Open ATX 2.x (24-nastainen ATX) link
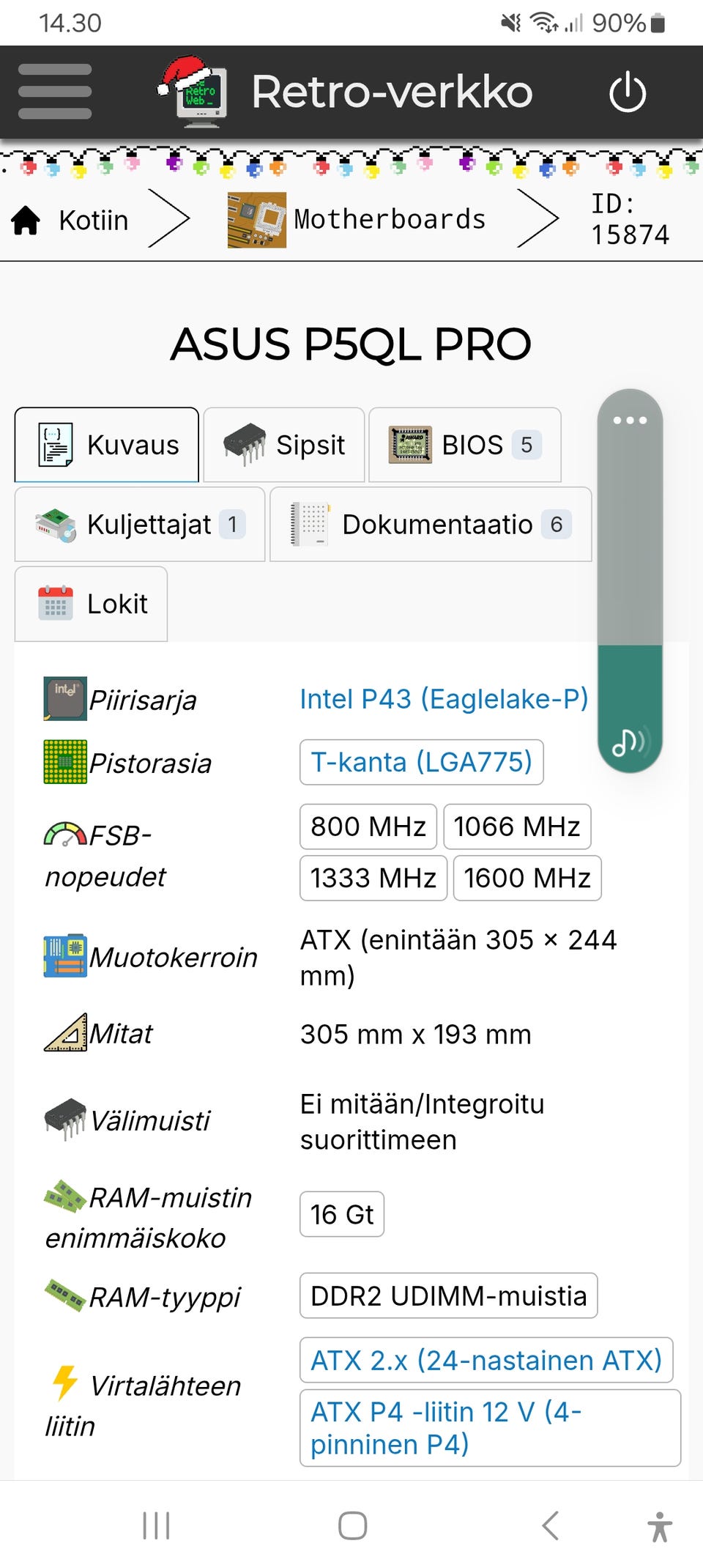The height and width of the screenshot is (1568, 703). [486, 1360]
